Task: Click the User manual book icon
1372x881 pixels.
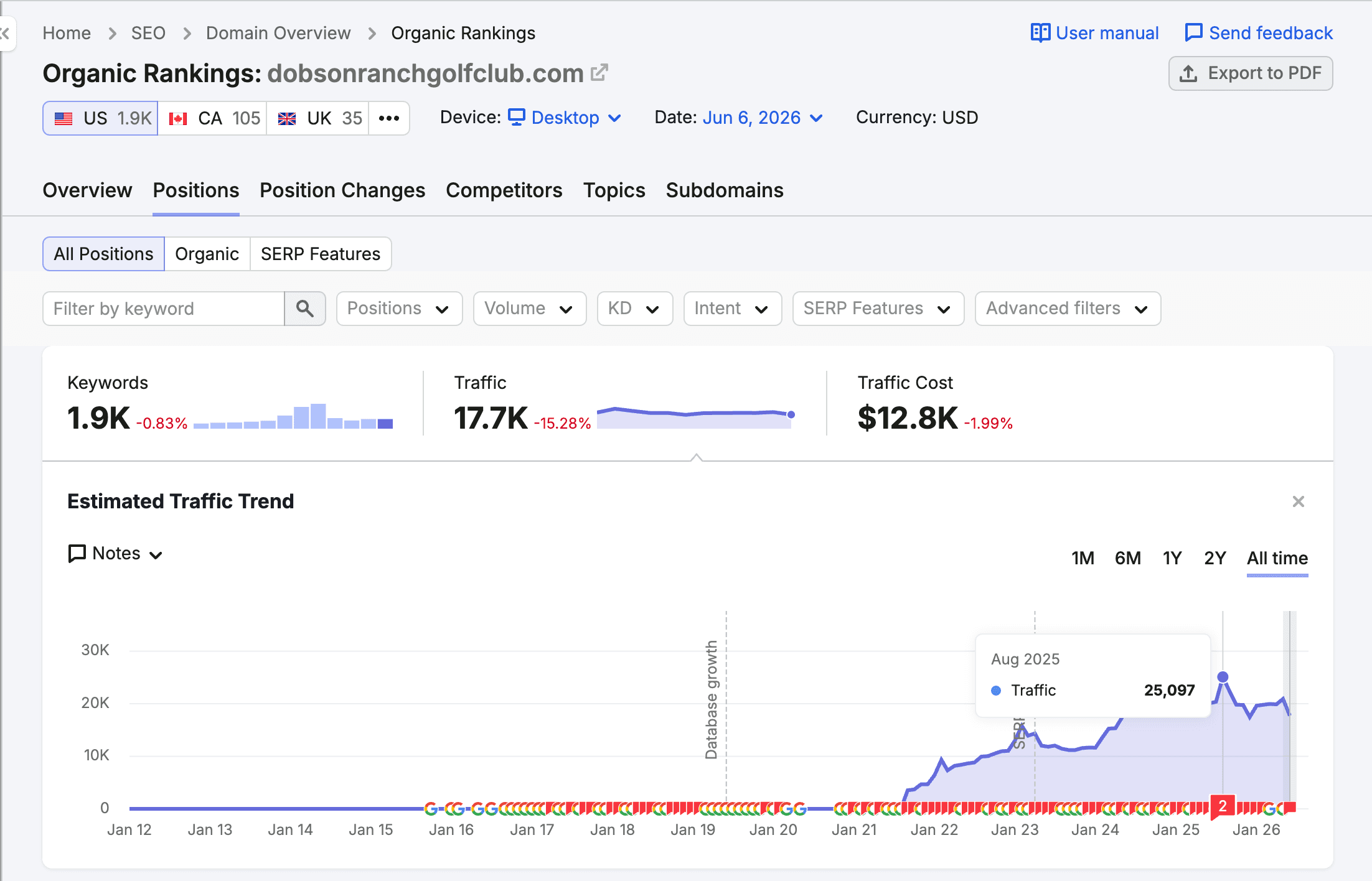Action: pos(1040,33)
